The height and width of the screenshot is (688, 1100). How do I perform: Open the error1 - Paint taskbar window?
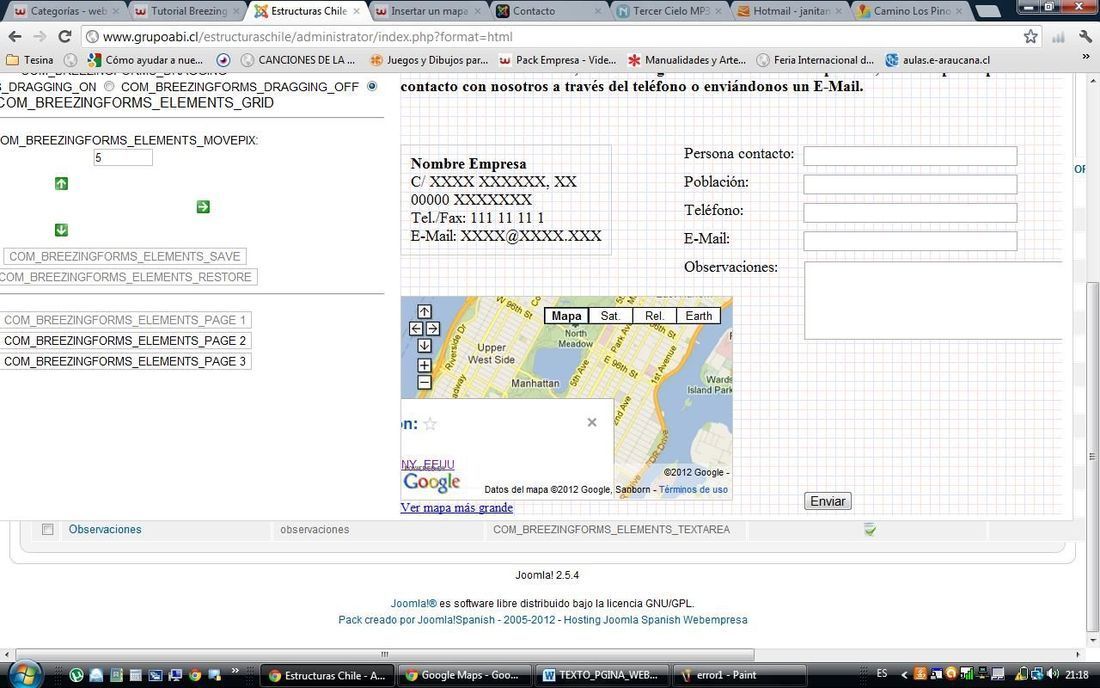point(738,675)
